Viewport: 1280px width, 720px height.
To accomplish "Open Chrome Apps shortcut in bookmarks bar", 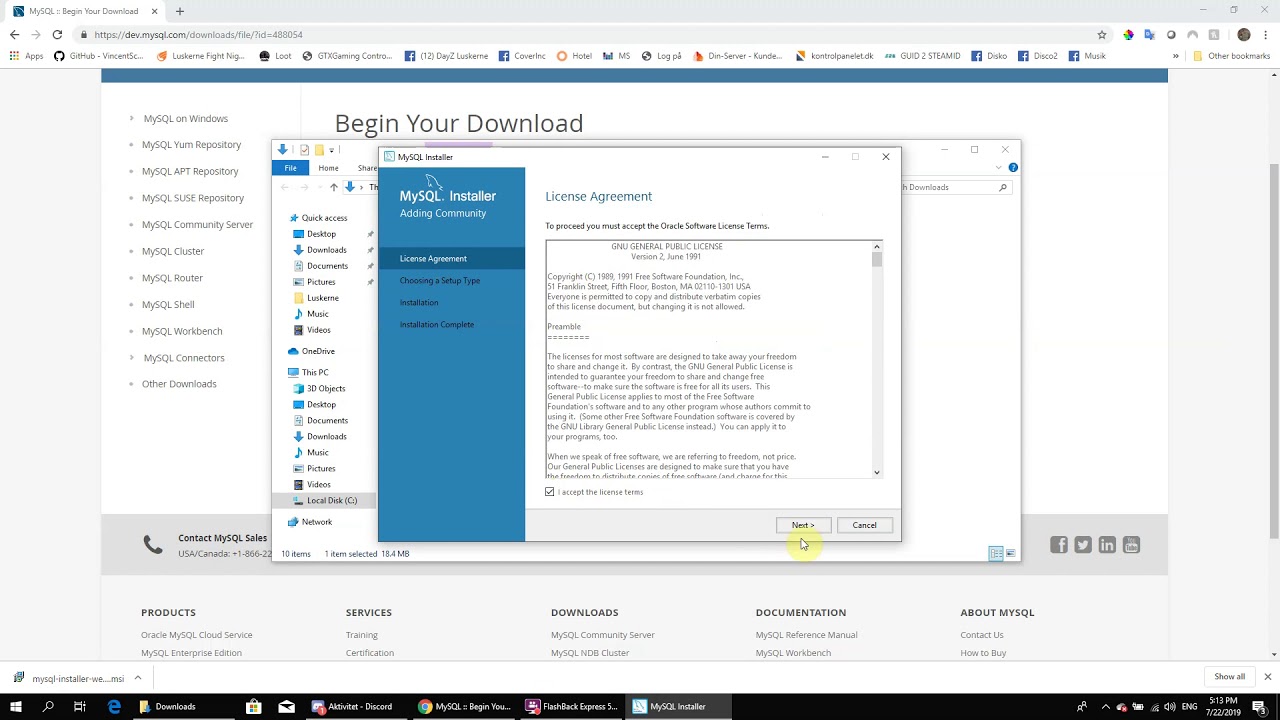I will (x=27, y=56).
